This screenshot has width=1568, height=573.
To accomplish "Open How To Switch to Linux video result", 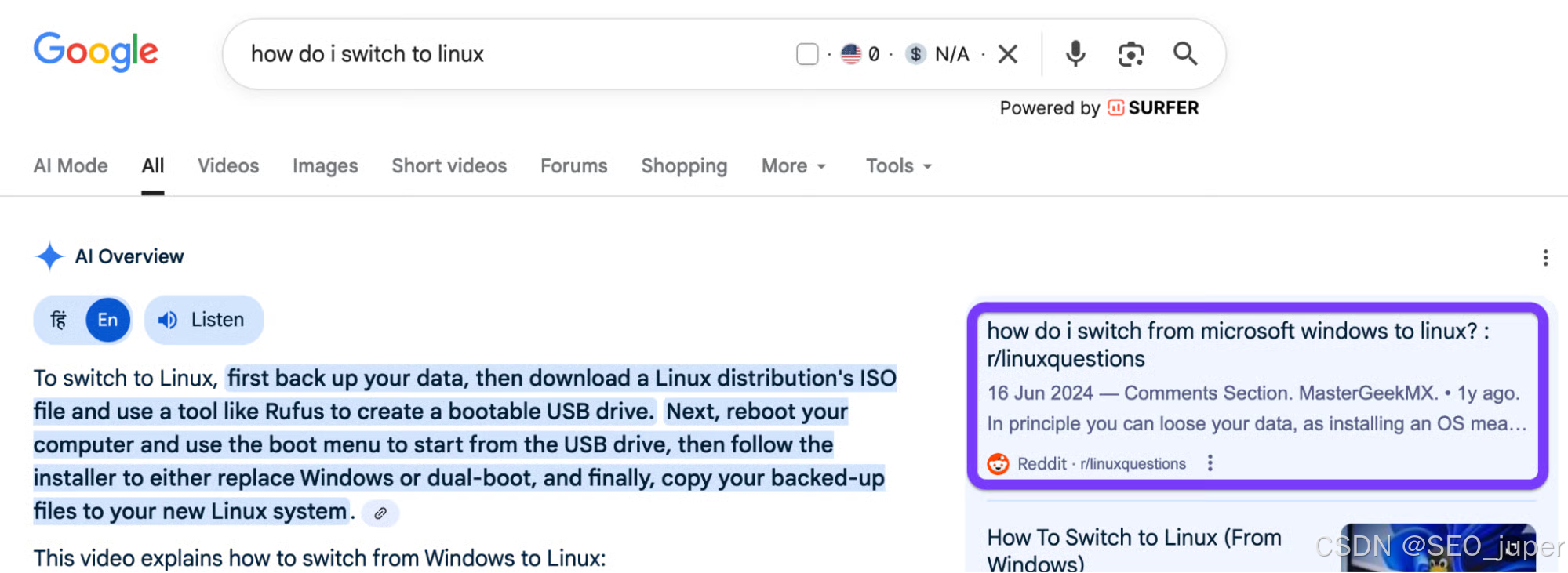I will [x=1134, y=550].
